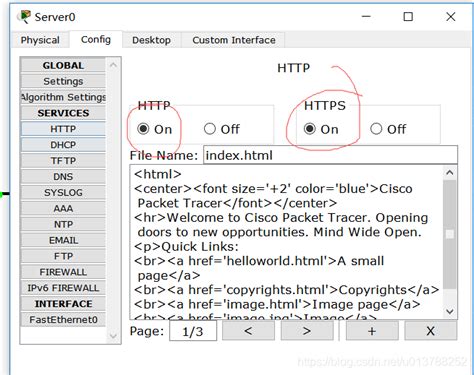Add a new page with + button
This screenshot has width=474, height=375.
tap(372, 331)
